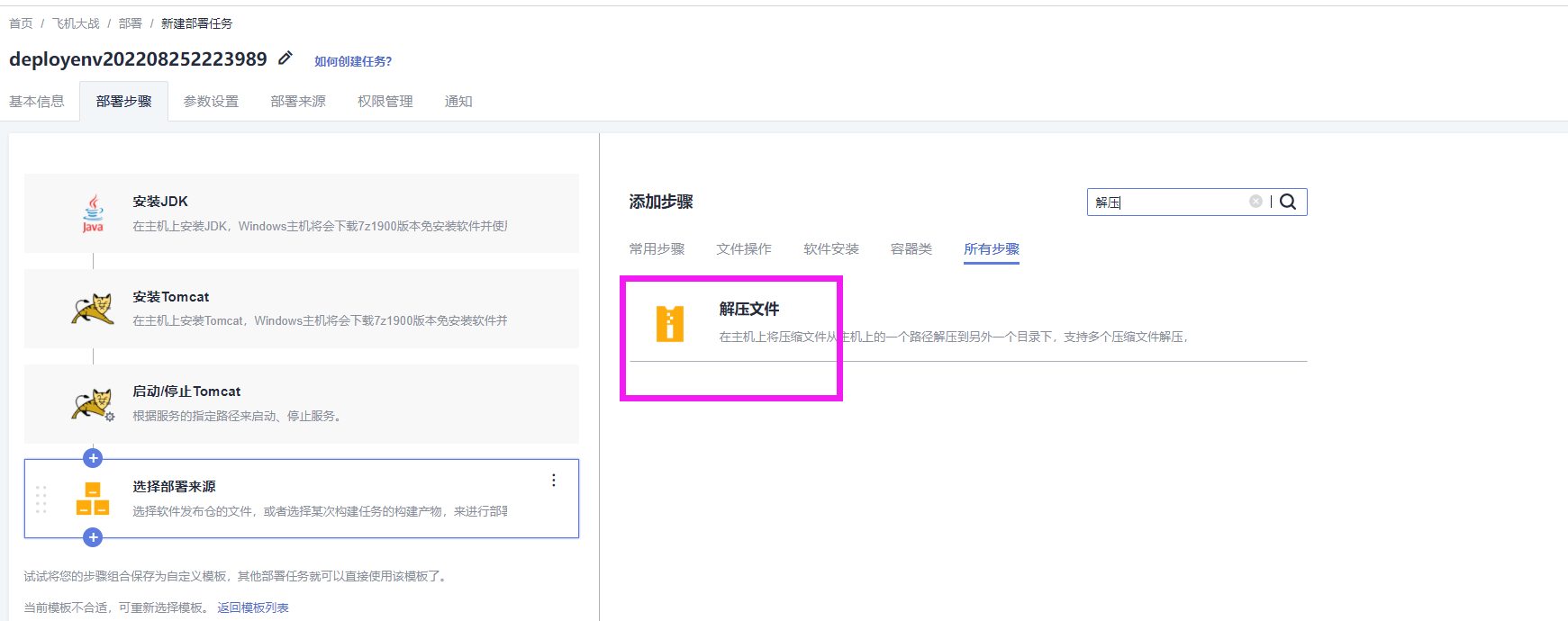The height and width of the screenshot is (621, 1568).
Task: Open the 如何创建任务? help link
Action: coord(353,61)
